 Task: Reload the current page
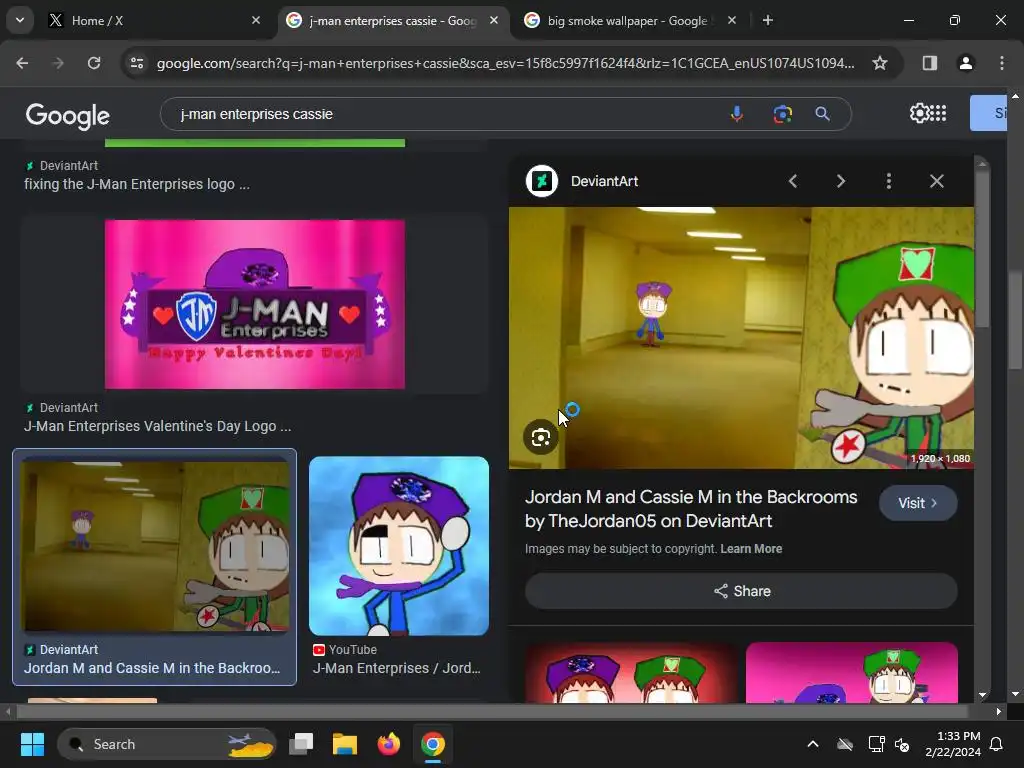tap(94, 63)
